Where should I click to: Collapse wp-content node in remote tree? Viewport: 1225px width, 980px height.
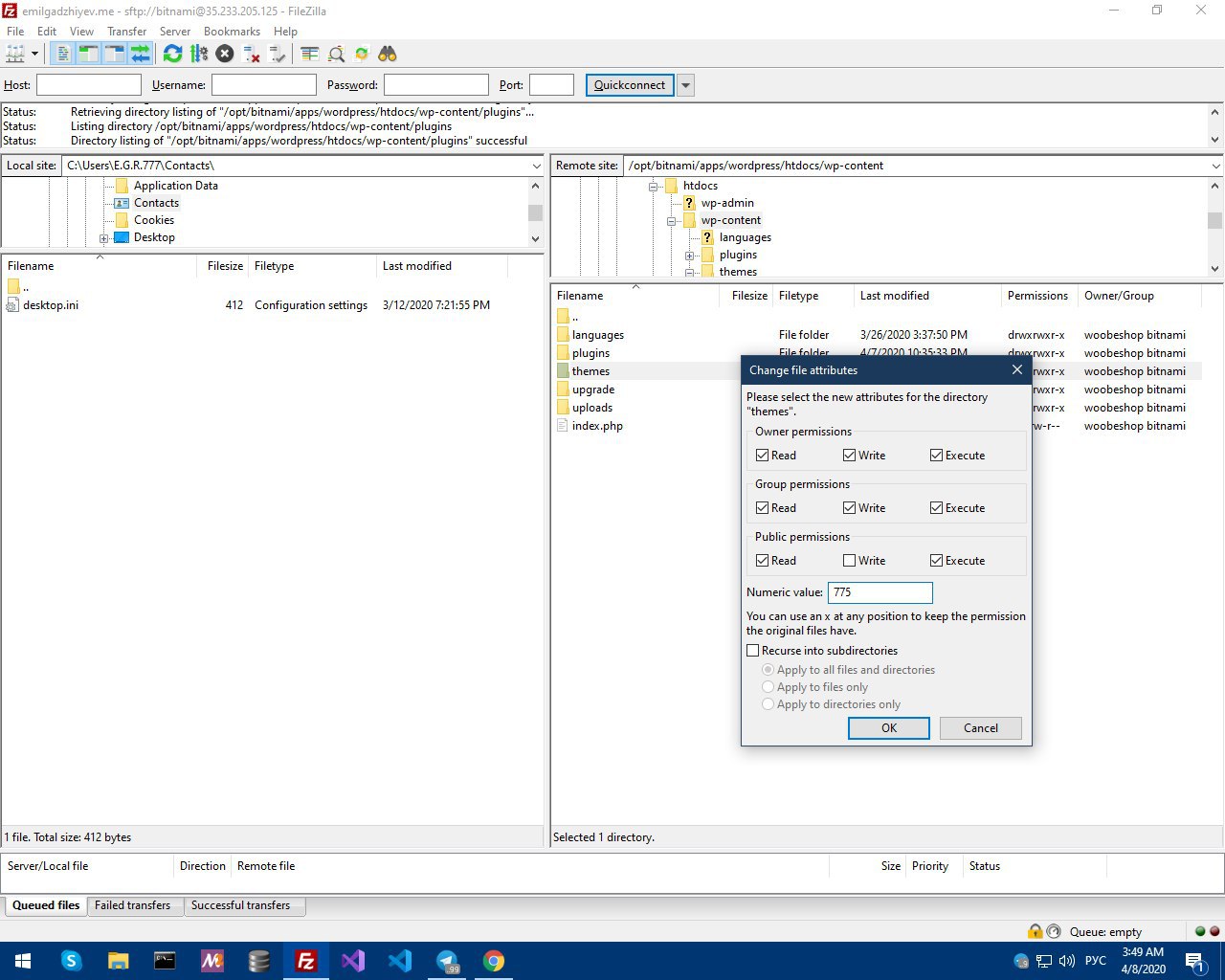(x=671, y=221)
